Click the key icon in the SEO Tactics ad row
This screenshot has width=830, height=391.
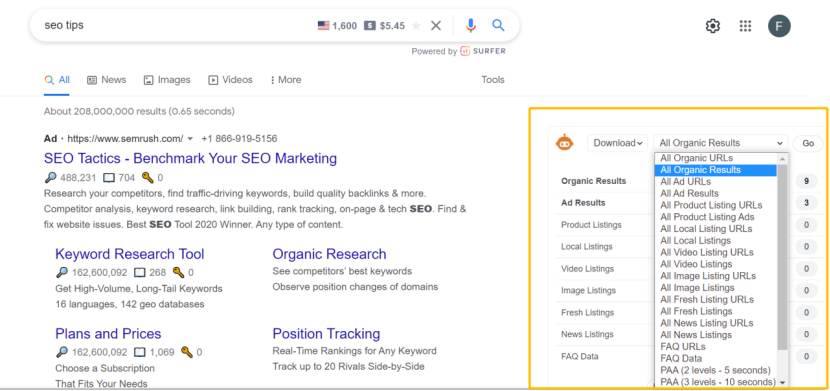tap(148, 178)
